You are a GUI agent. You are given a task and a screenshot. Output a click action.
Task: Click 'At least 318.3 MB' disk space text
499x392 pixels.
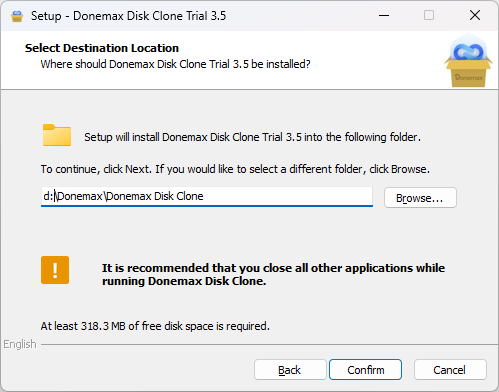[x=155, y=326]
